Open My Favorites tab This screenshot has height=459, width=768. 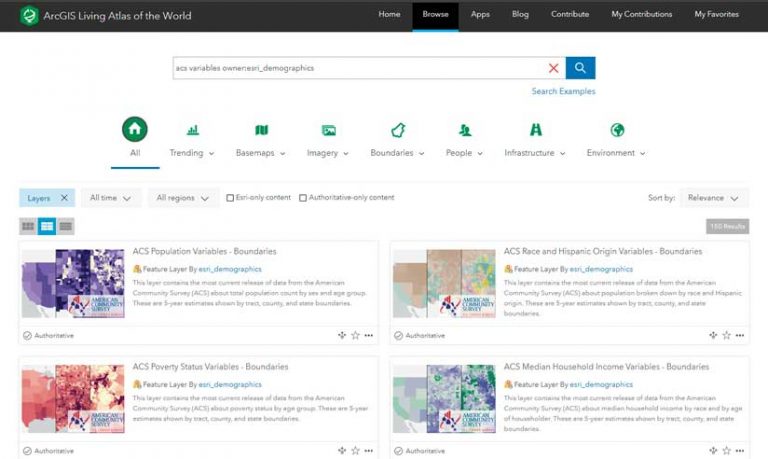[717, 15]
